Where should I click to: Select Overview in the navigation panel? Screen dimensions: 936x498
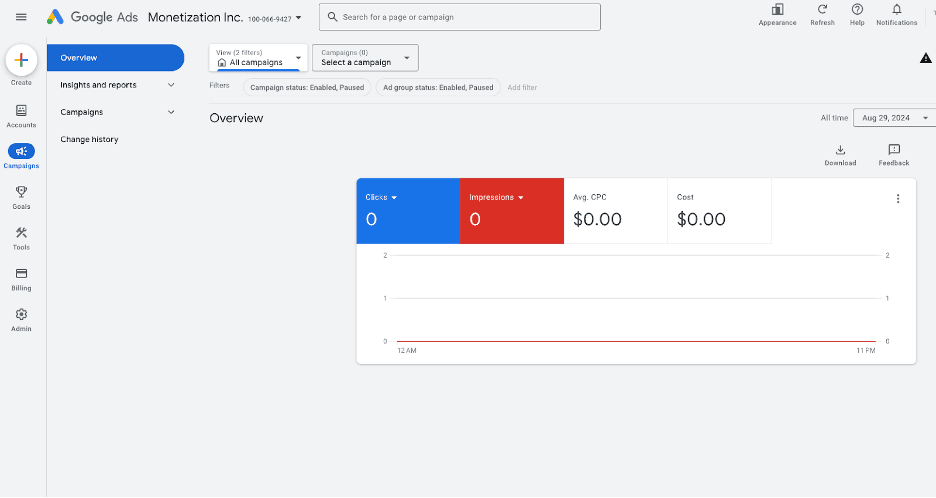point(115,58)
